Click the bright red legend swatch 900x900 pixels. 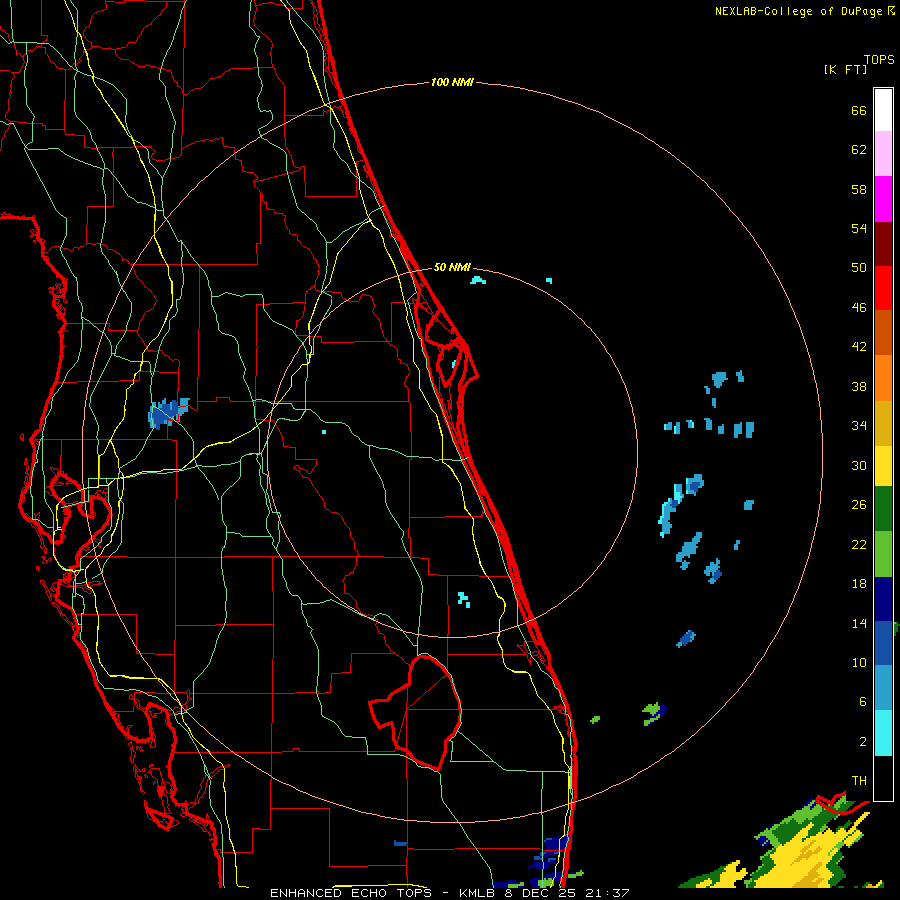pyautogui.click(x=883, y=288)
